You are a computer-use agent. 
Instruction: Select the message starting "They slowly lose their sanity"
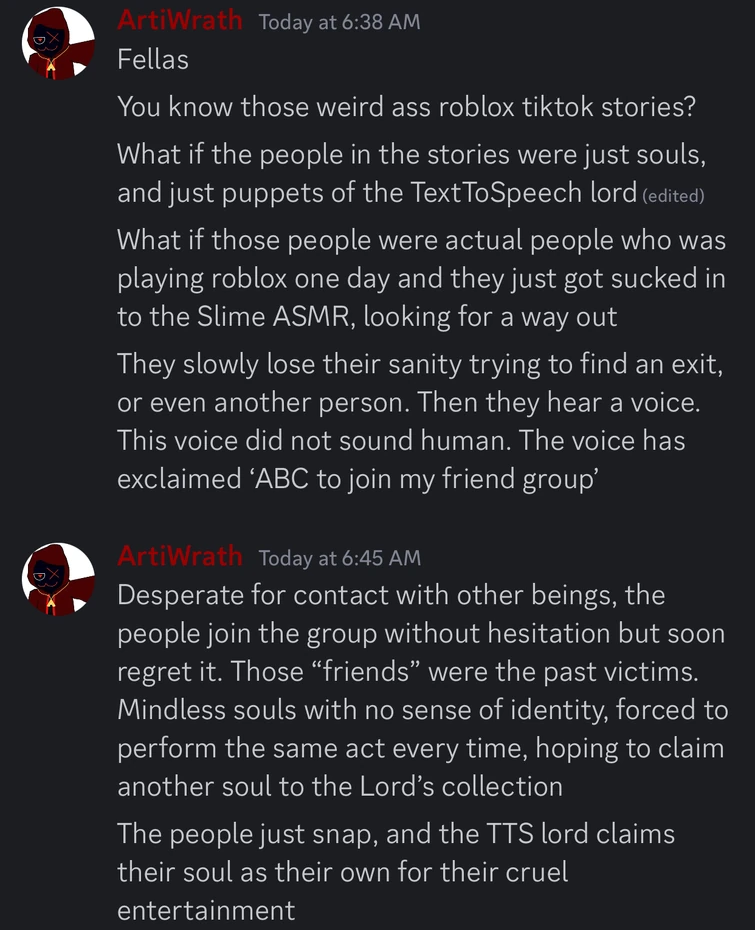pos(418,420)
